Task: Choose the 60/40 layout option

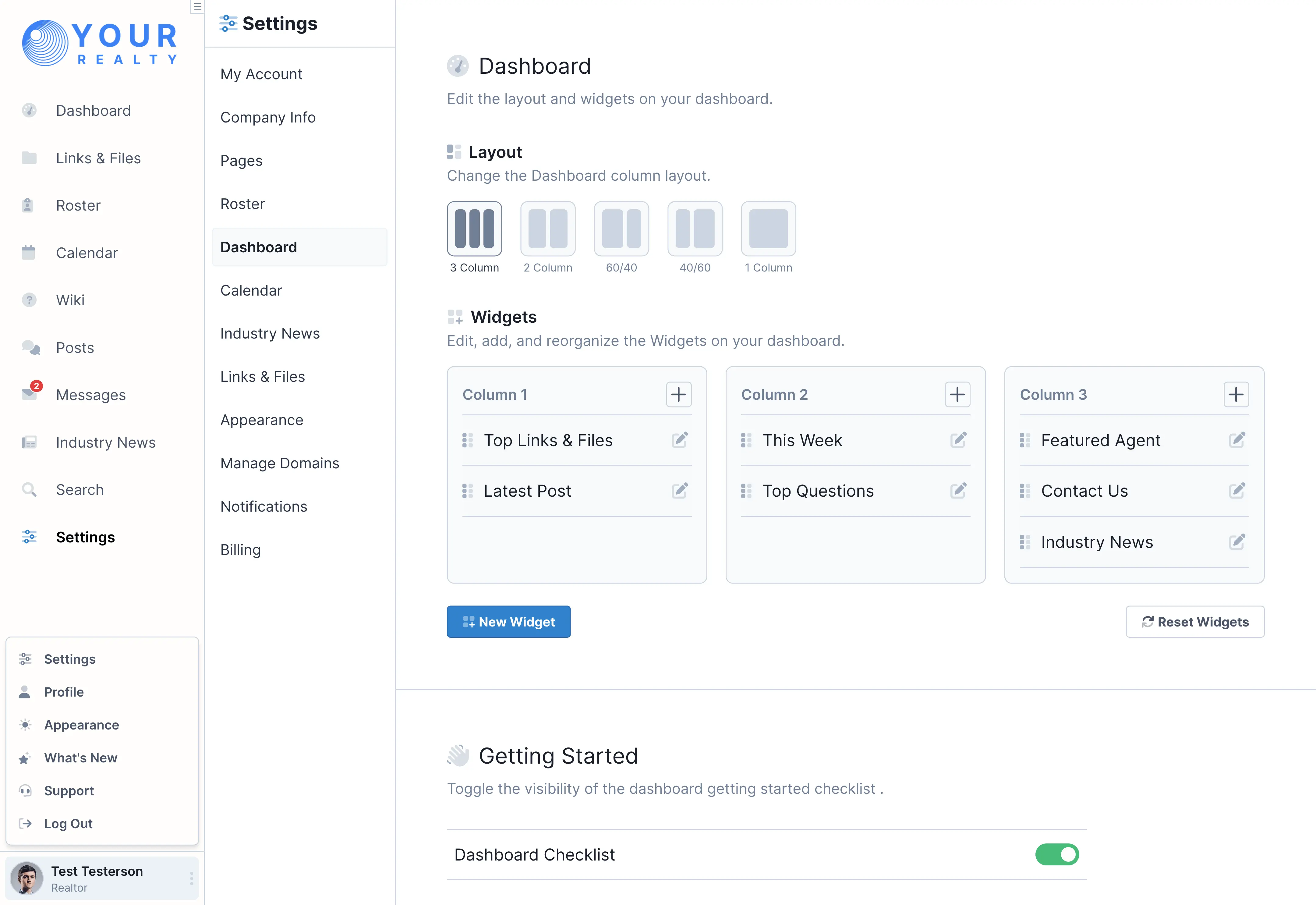Action: (x=621, y=229)
